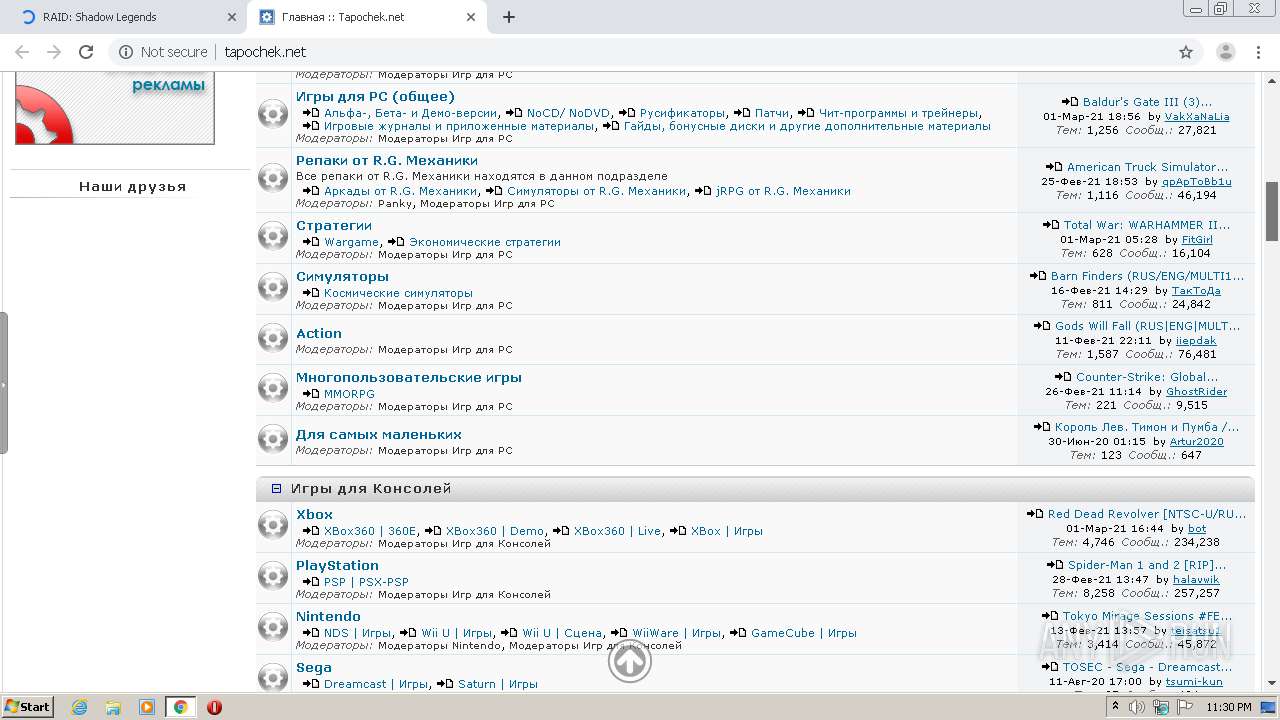Open the Xbox forum link
Viewport: 1280px width, 720px height.
click(x=314, y=515)
